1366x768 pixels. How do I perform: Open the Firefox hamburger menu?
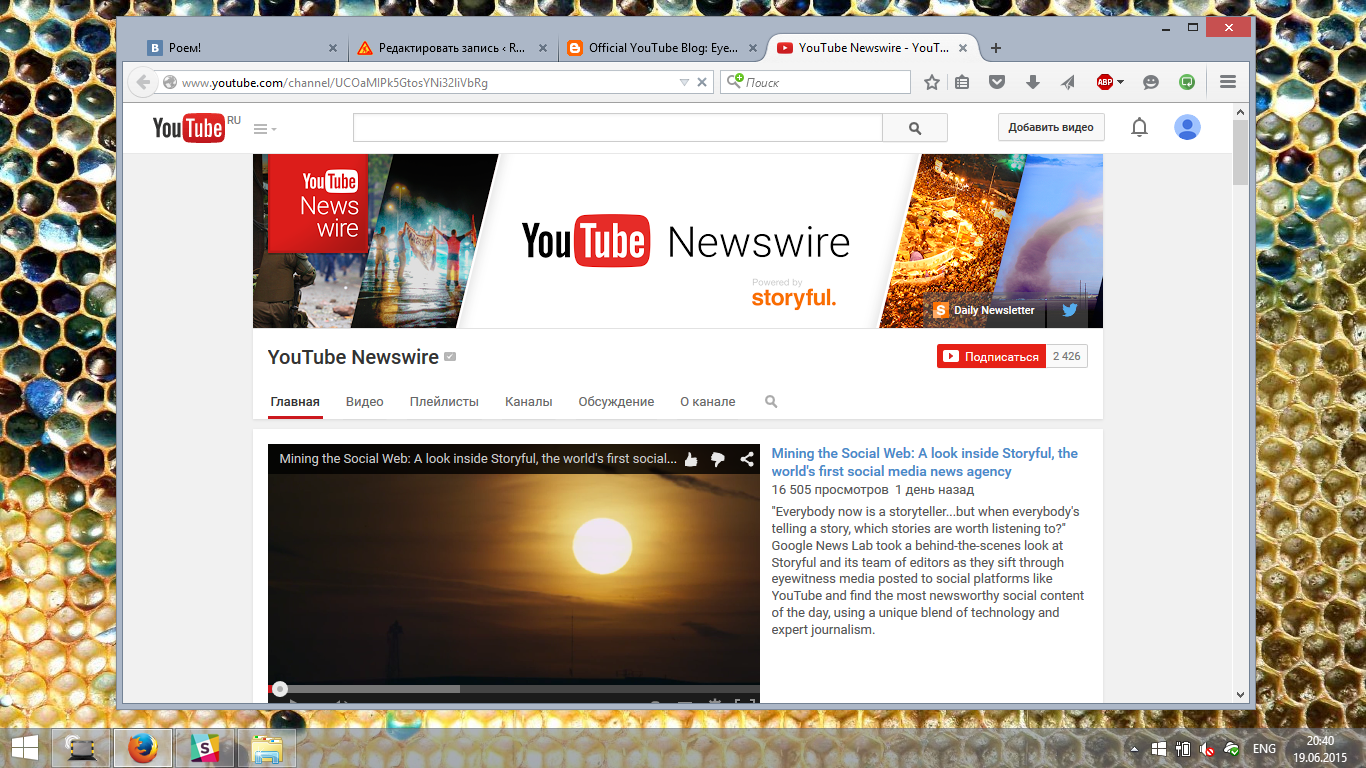(x=1227, y=81)
